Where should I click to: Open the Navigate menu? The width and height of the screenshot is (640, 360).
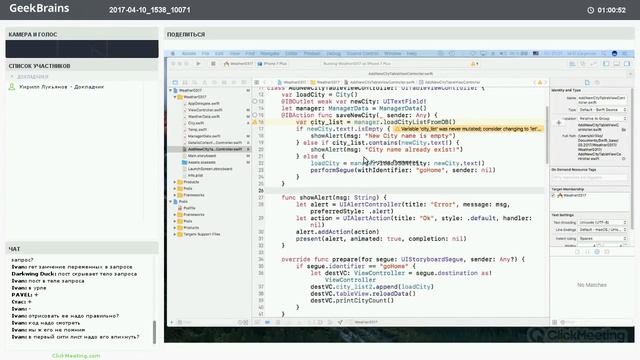[x=270, y=53]
